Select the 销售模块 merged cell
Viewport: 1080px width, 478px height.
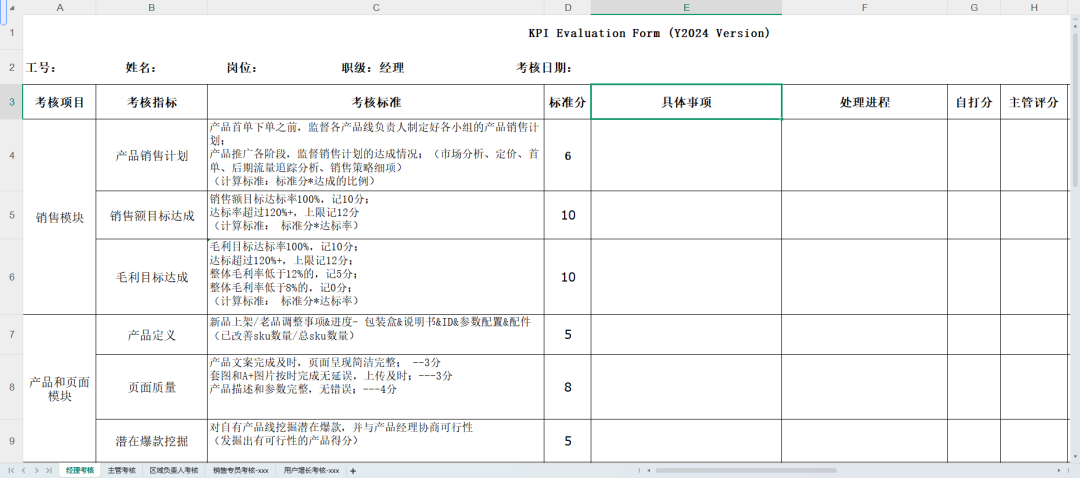pos(59,217)
